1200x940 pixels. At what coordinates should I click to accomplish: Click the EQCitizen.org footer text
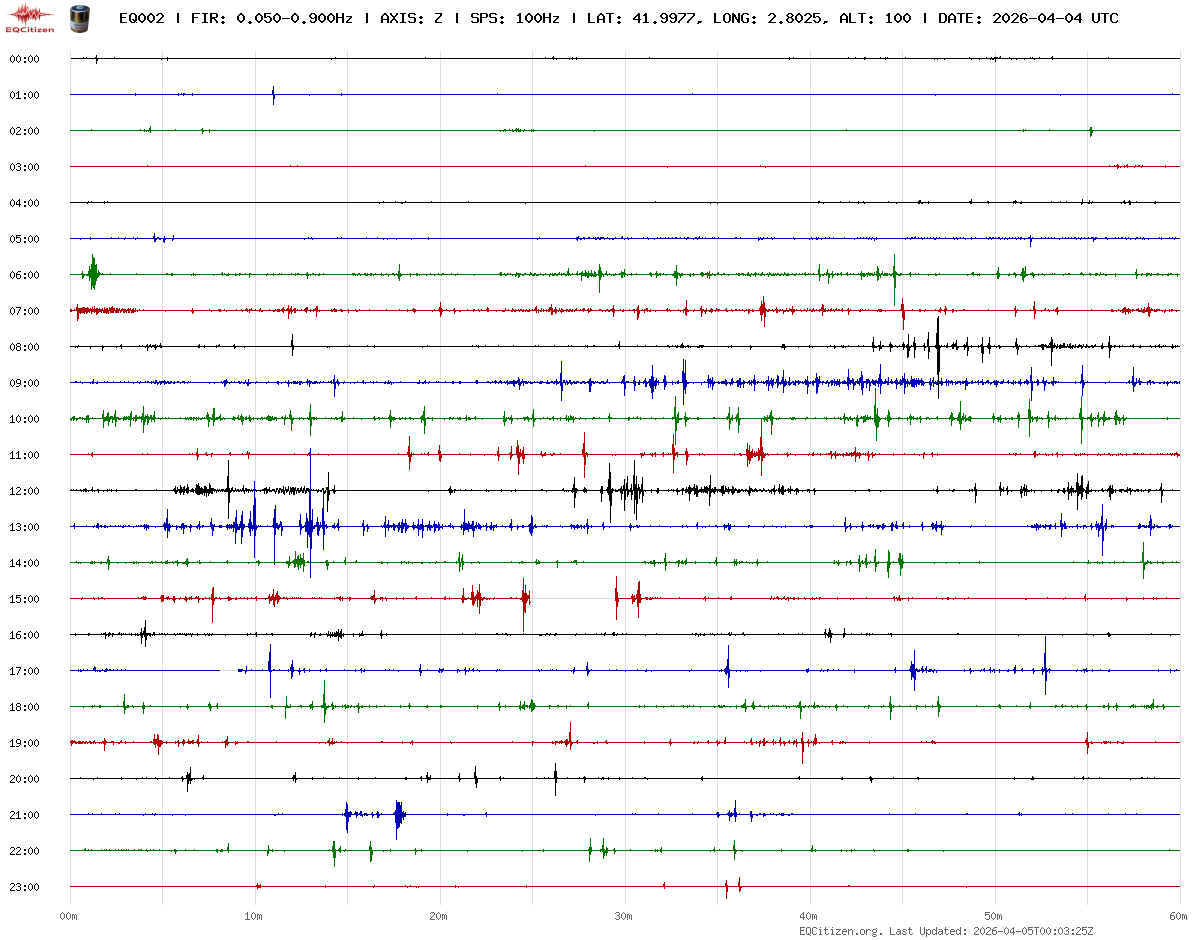tap(841, 930)
